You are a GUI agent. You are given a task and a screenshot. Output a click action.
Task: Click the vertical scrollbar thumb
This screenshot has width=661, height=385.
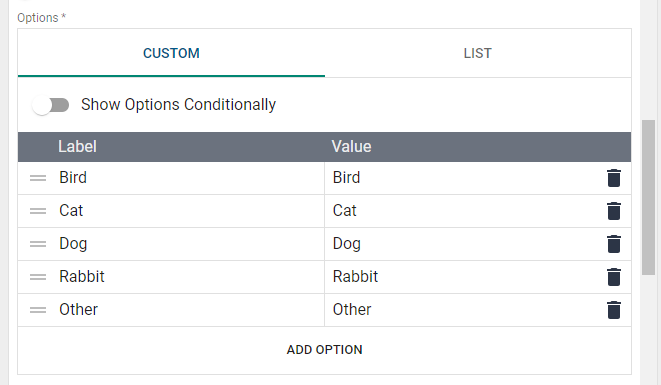click(648, 197)
